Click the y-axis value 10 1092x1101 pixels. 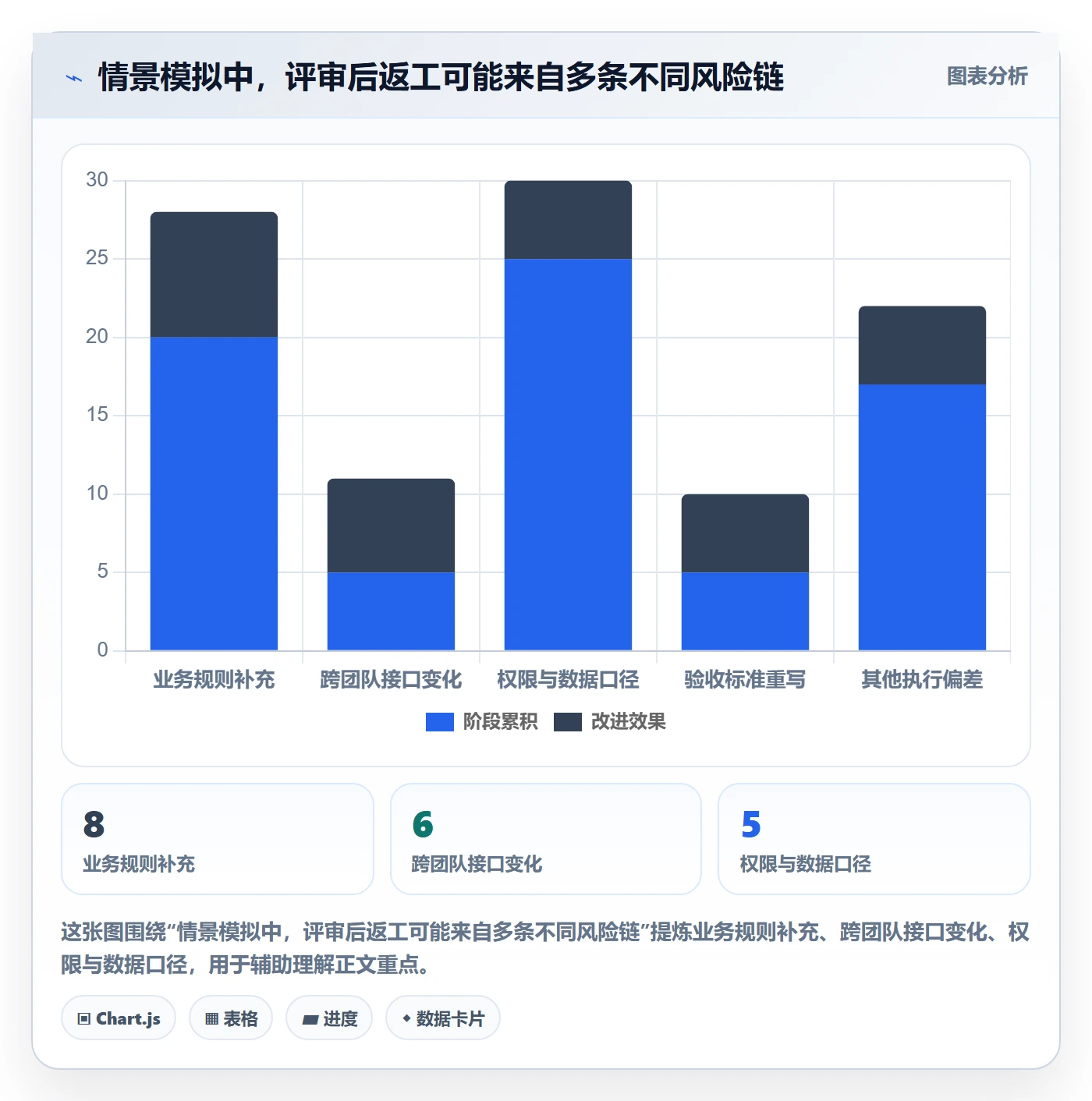[97, 494]
